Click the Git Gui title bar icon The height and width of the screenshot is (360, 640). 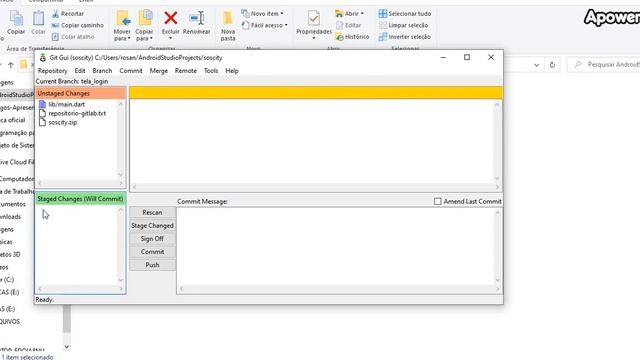click(x=42, y=58)
